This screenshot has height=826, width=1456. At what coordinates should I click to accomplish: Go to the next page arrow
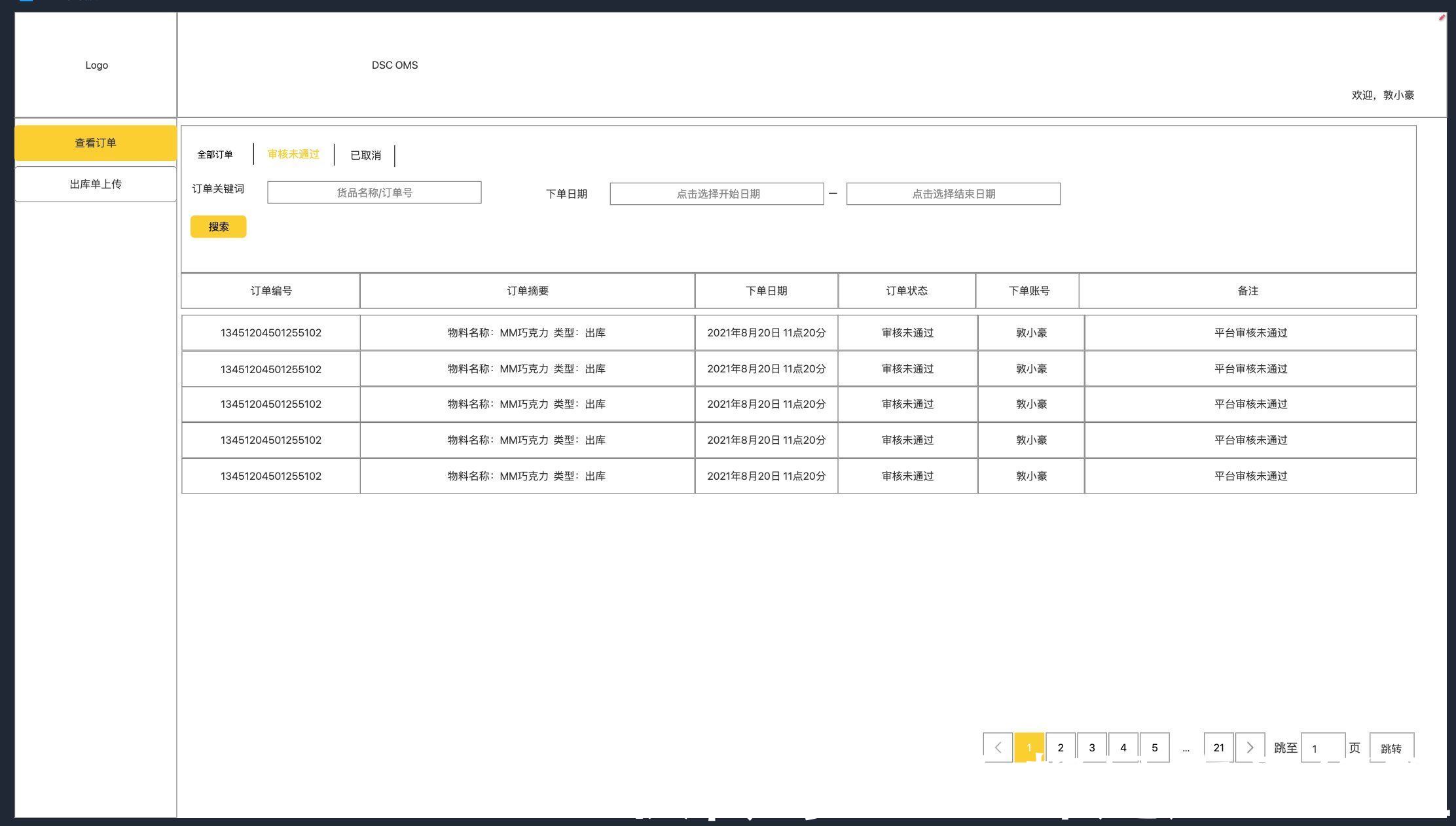click(1250, 747)
